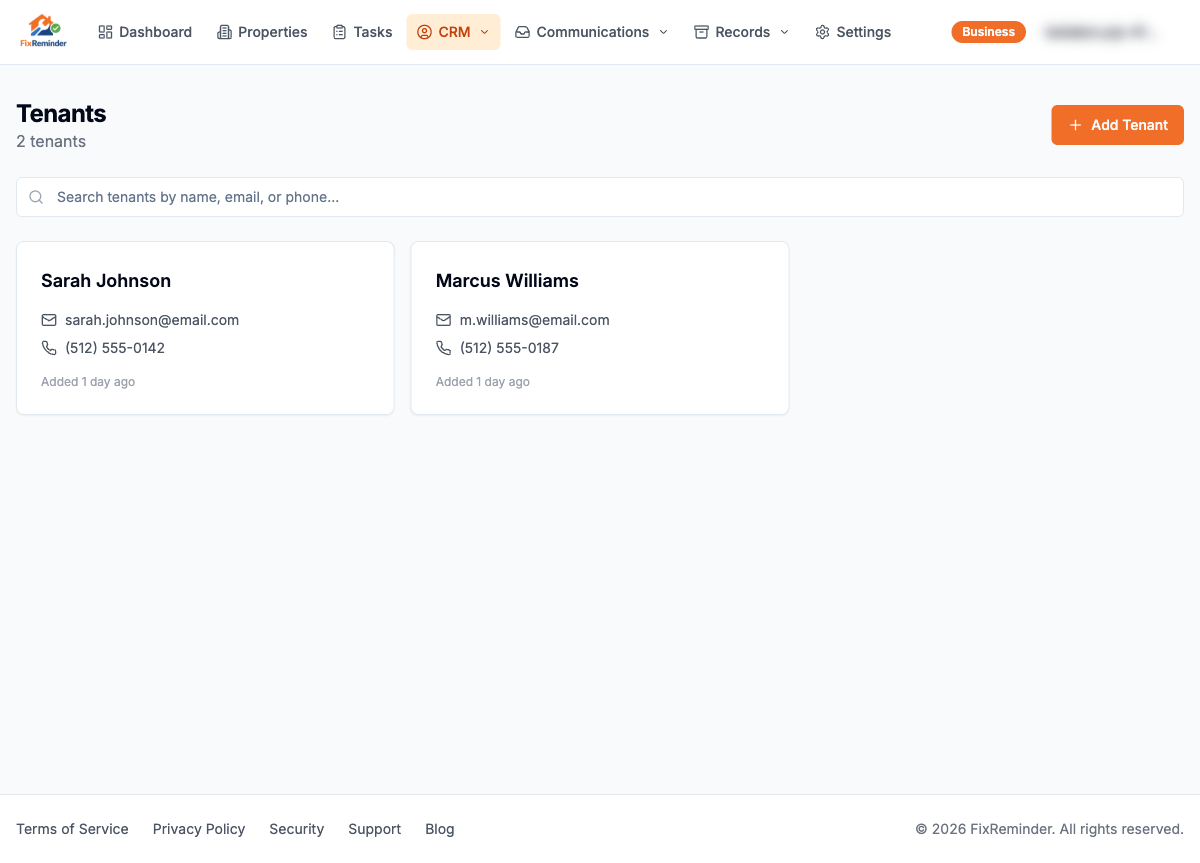This screenshot has height=863, width=1200.
Task: Open the blurred account name menu
Action: [x=1100, y=32]
